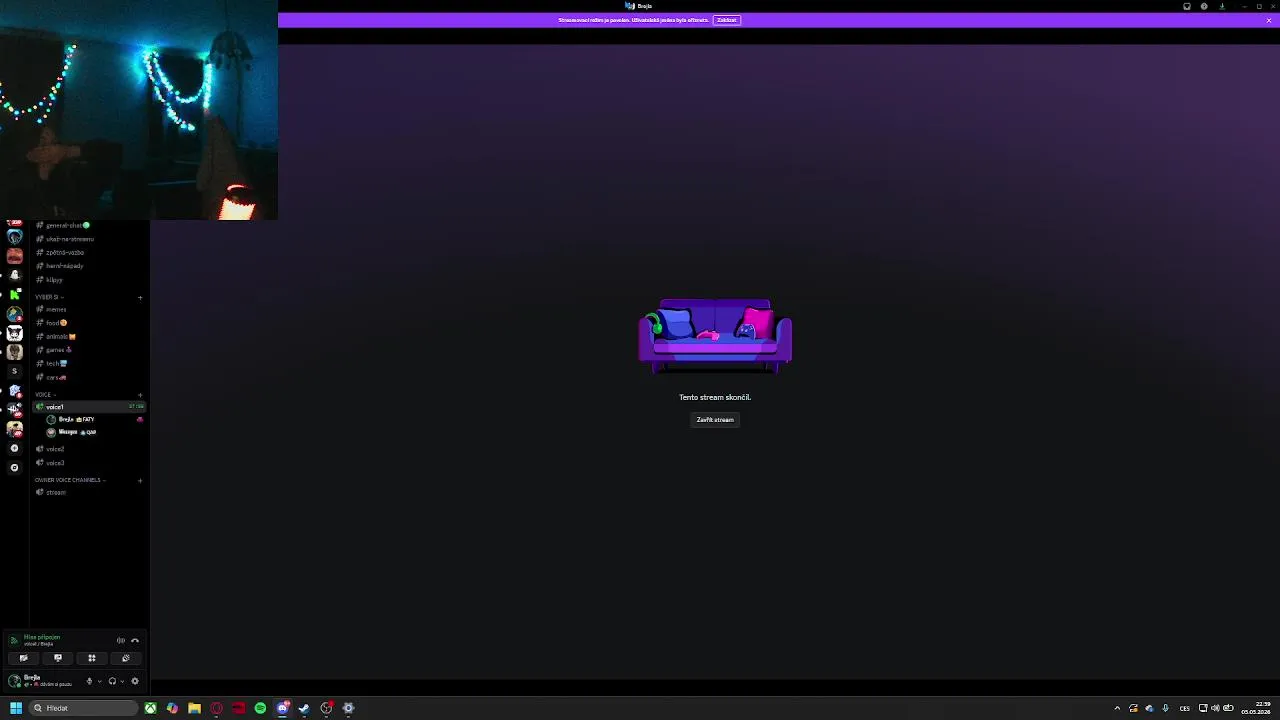
Task: Open Steam from the taskbar
Action: [304, 708]
